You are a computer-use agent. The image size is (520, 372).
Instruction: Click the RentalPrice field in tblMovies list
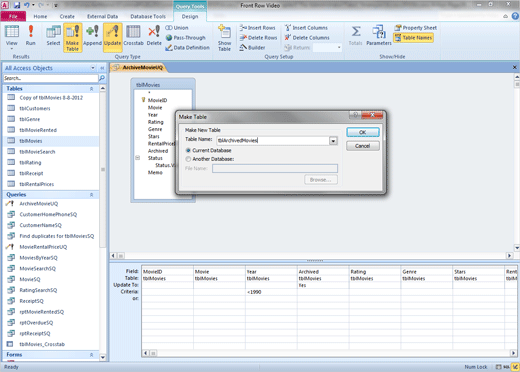[x=161, y=144]
